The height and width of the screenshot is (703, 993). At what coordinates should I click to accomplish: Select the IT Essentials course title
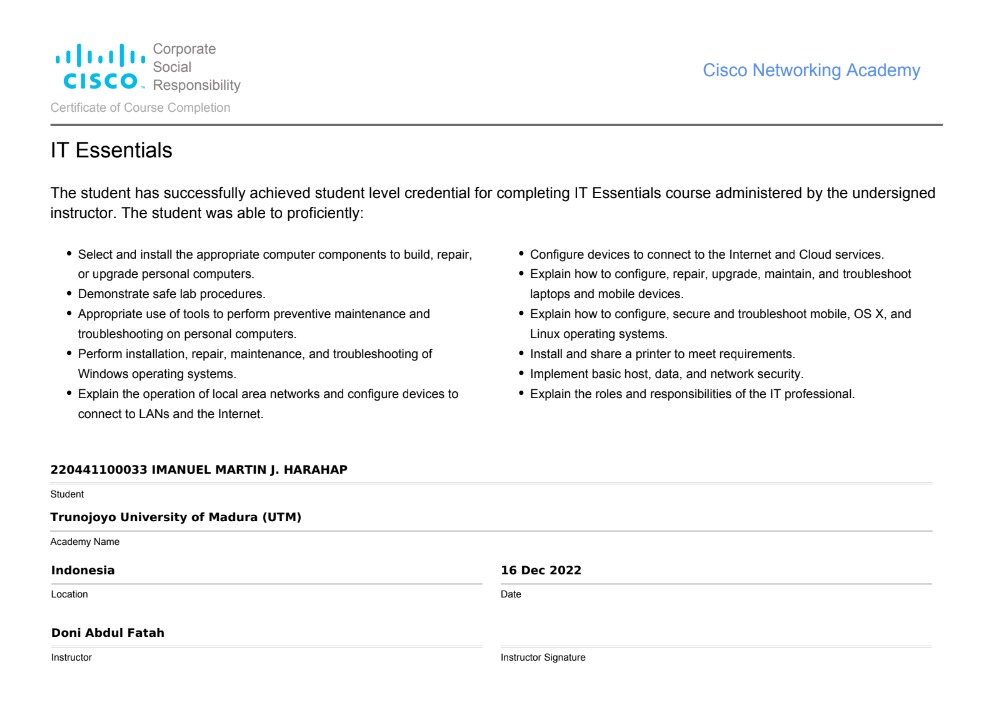[111, 151]
